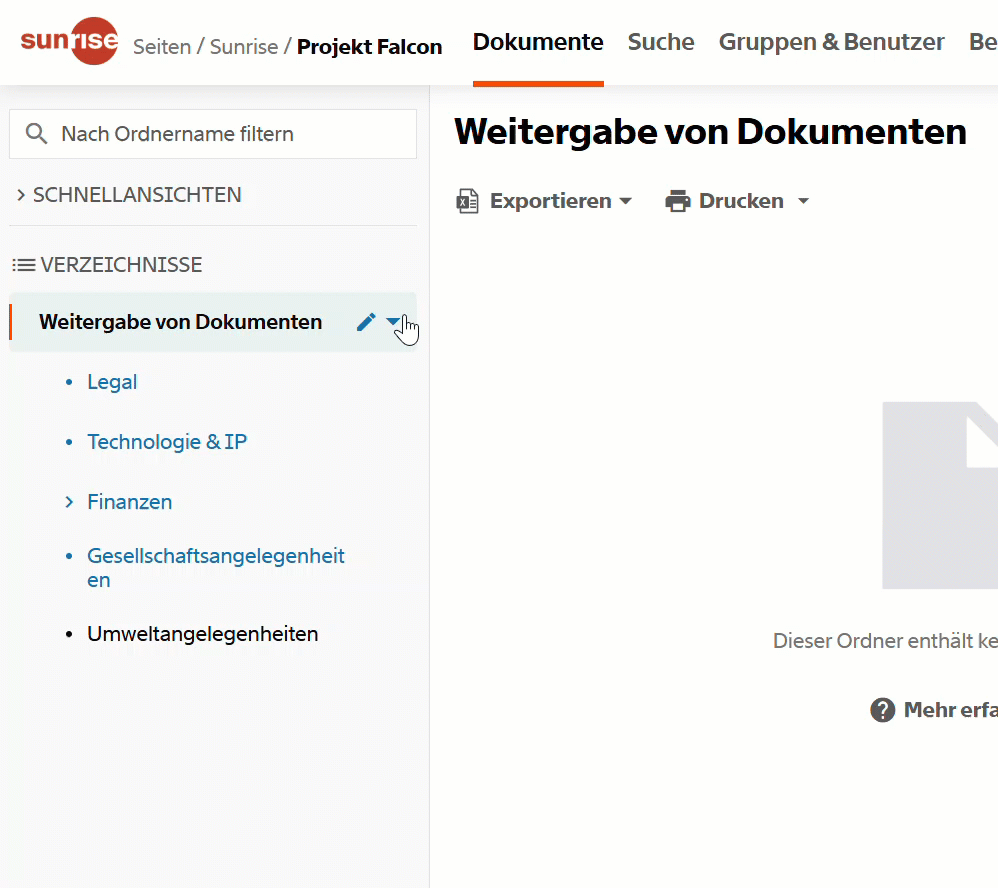
Task: Open the Finanzen folder
Action: [129, 502]
